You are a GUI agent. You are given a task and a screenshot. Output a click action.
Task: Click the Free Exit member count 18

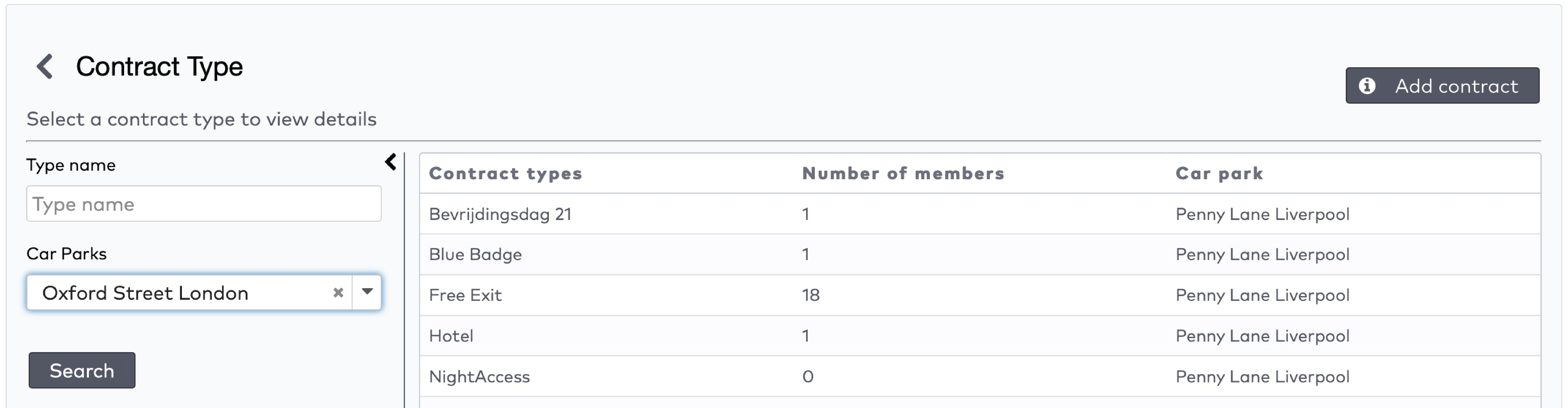coord(810,295)
